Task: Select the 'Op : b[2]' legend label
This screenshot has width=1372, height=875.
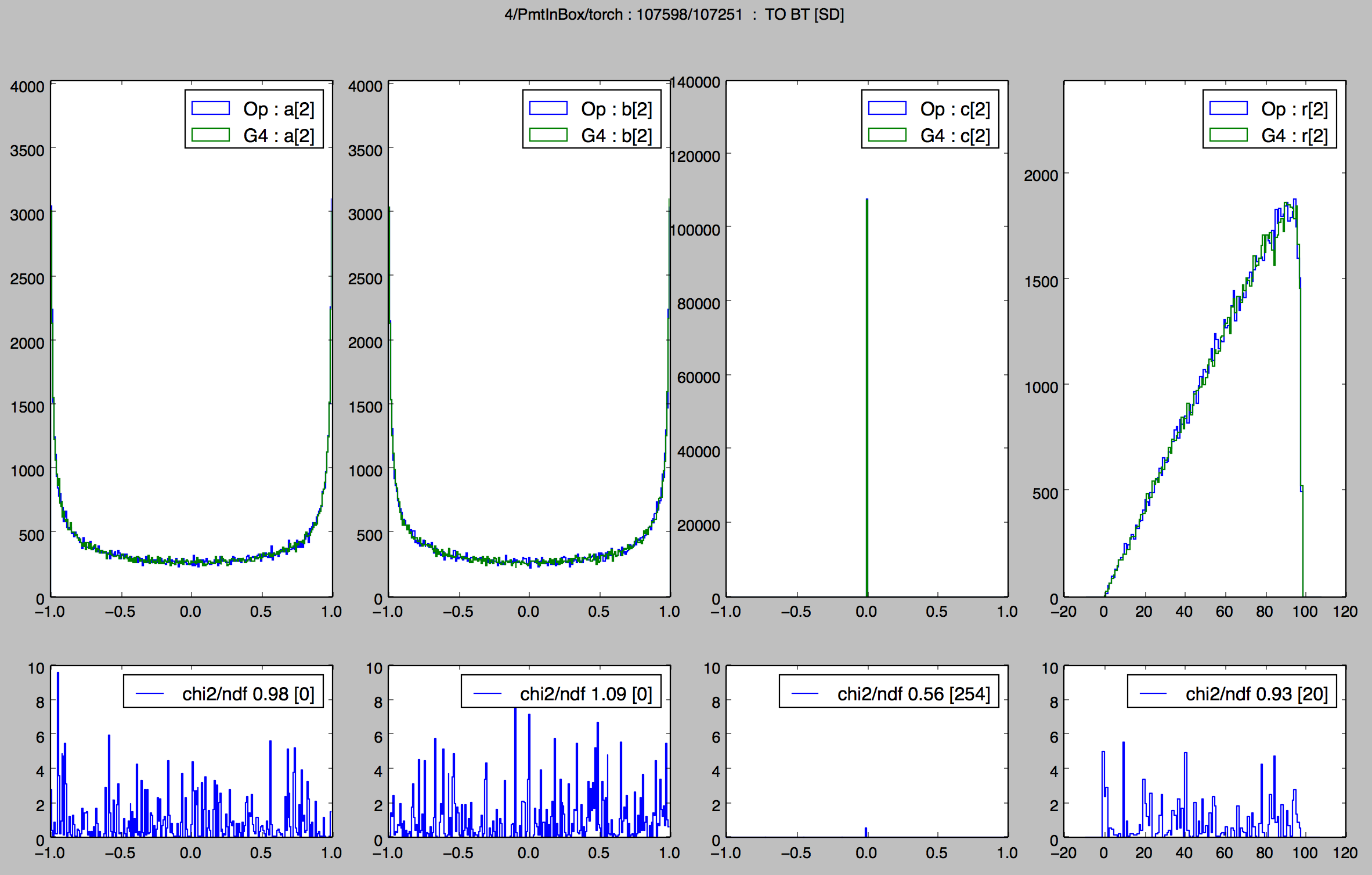Action: [x=617, y=109]
